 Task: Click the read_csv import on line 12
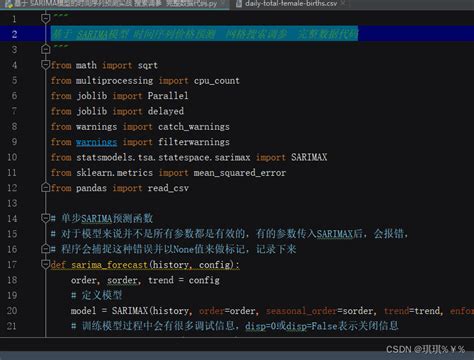click(168, 188)
